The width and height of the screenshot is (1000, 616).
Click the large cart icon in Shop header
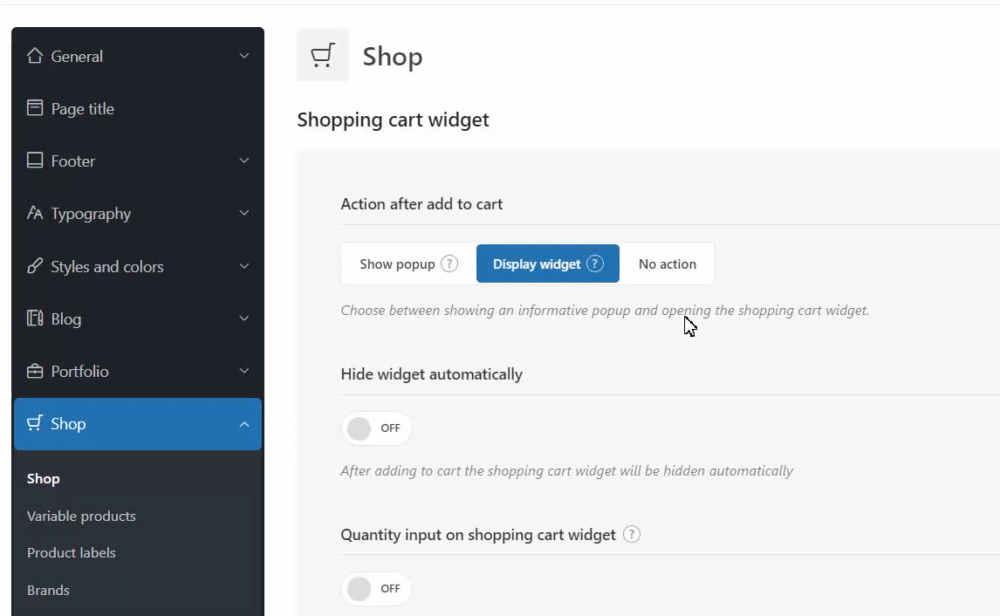click(322, 56)
